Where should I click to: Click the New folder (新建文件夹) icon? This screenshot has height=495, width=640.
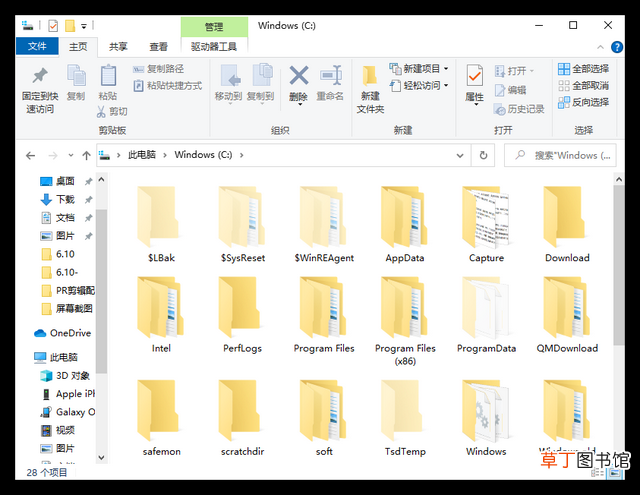coord(370,75)
